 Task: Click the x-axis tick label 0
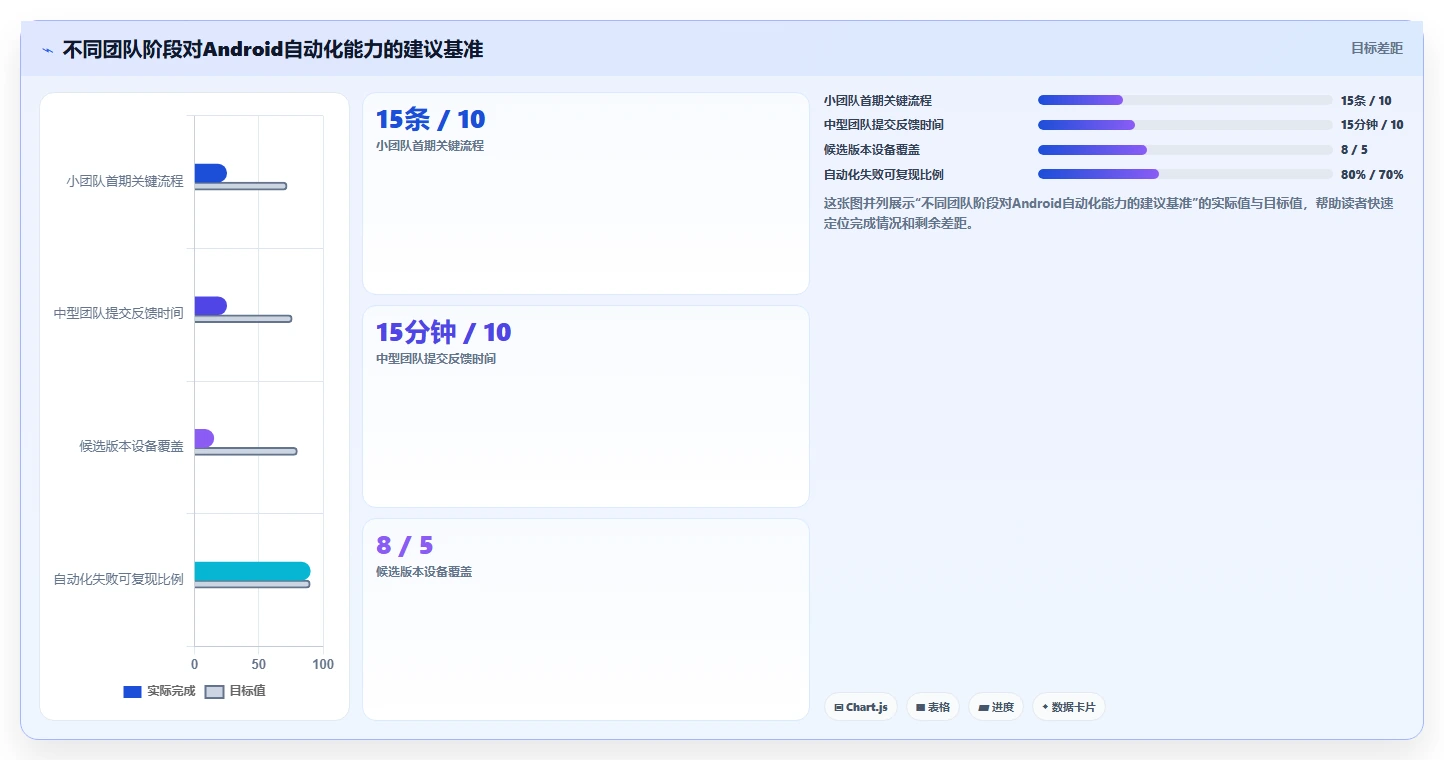pyautogui.click(x=194, y=664)
